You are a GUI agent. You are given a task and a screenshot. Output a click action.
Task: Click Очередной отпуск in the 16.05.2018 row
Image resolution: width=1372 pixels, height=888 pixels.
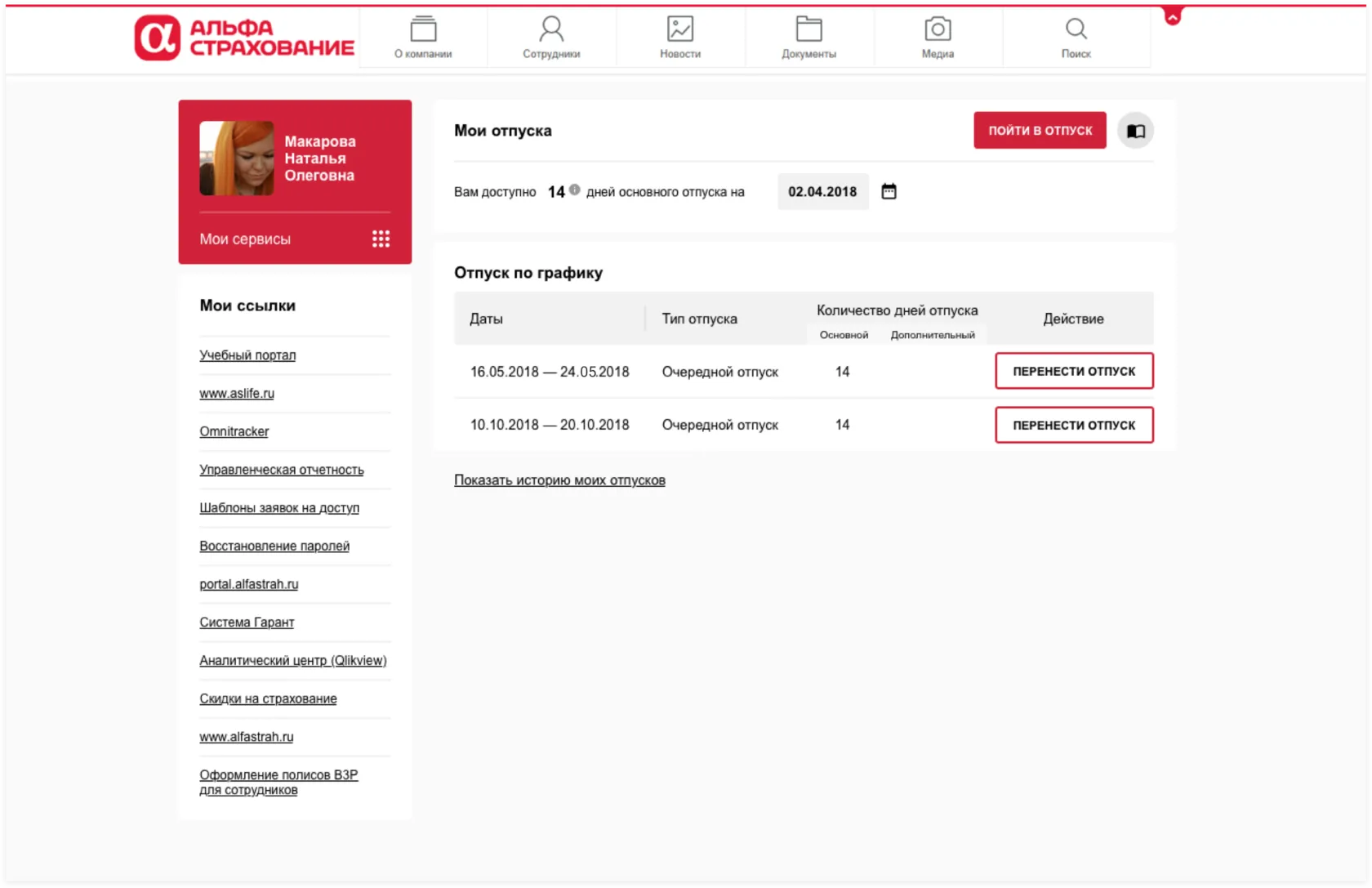tap(719, 372)
